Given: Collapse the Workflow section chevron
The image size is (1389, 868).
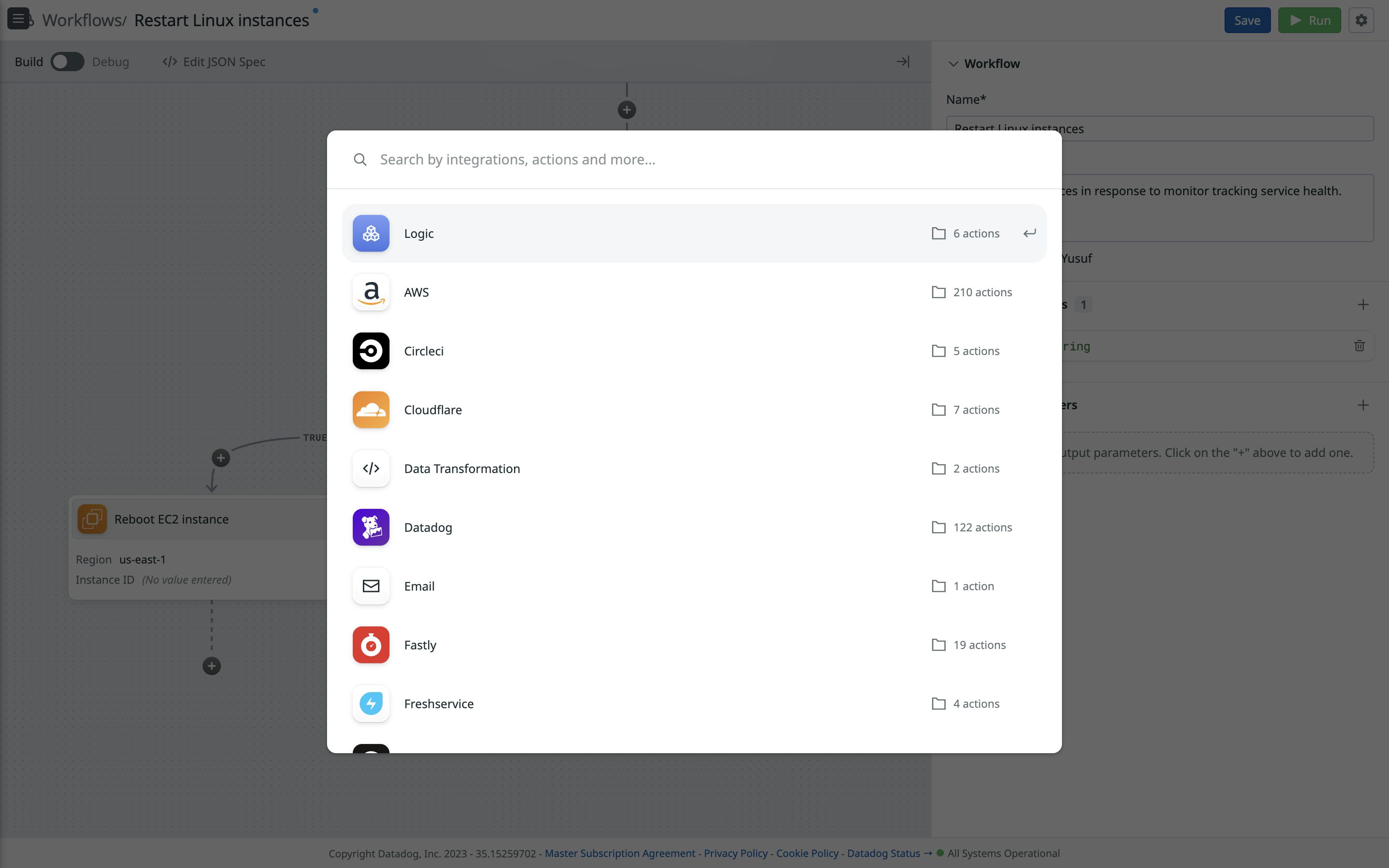Looking at the screenshot, I should pyautogui.click(x=954, y=64).
